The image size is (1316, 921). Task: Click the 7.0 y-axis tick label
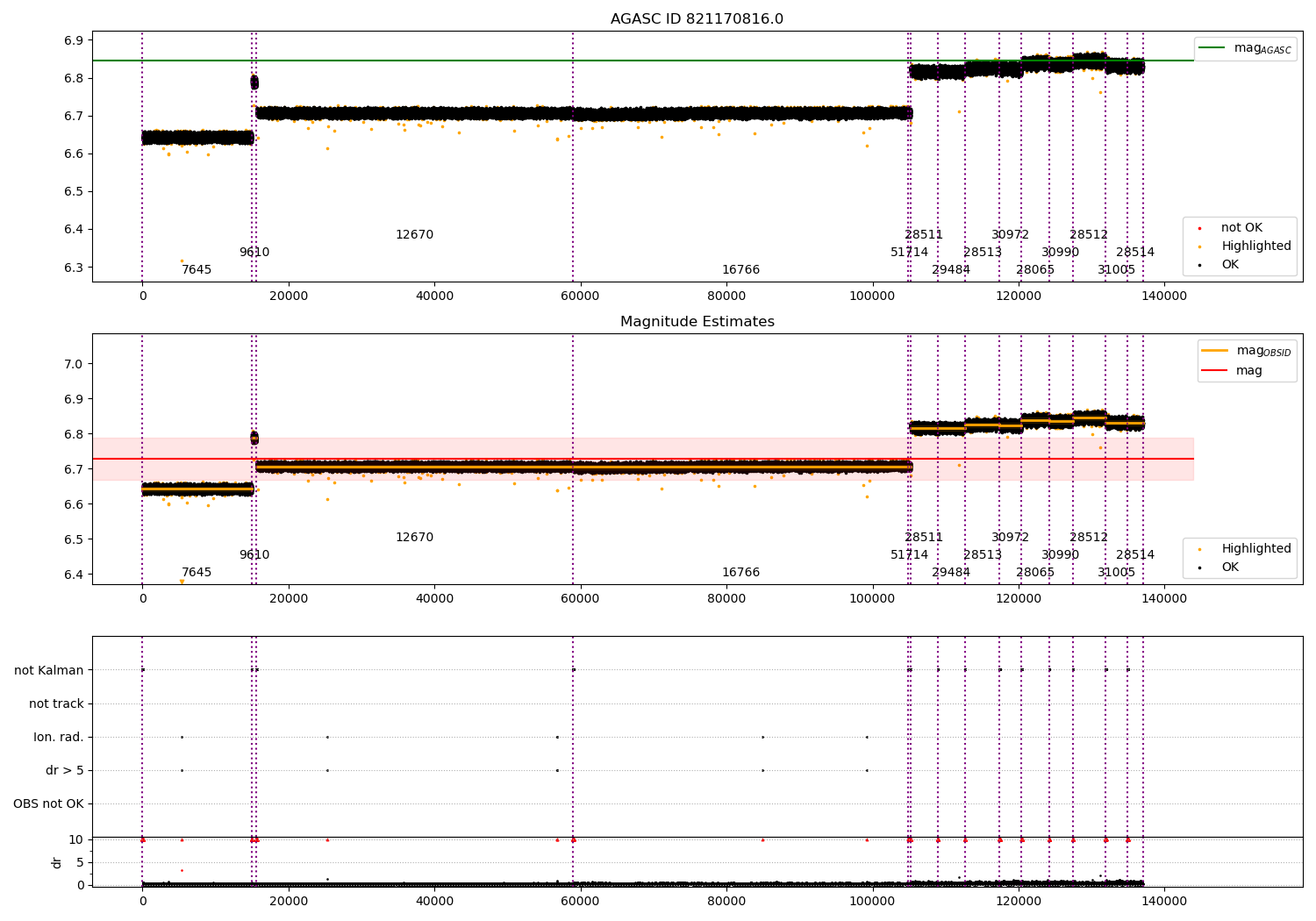[74, 364]
